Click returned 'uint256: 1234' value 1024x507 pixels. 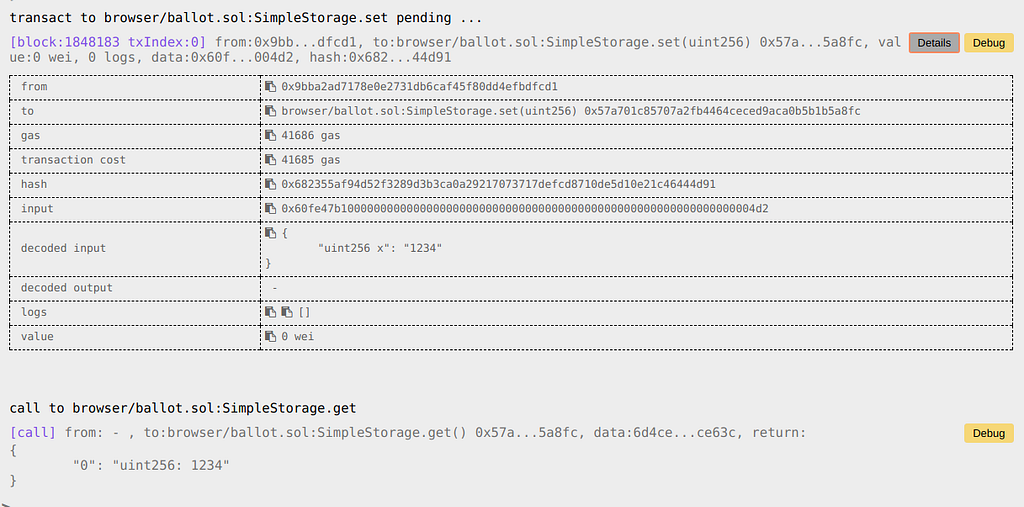point(170,465)
